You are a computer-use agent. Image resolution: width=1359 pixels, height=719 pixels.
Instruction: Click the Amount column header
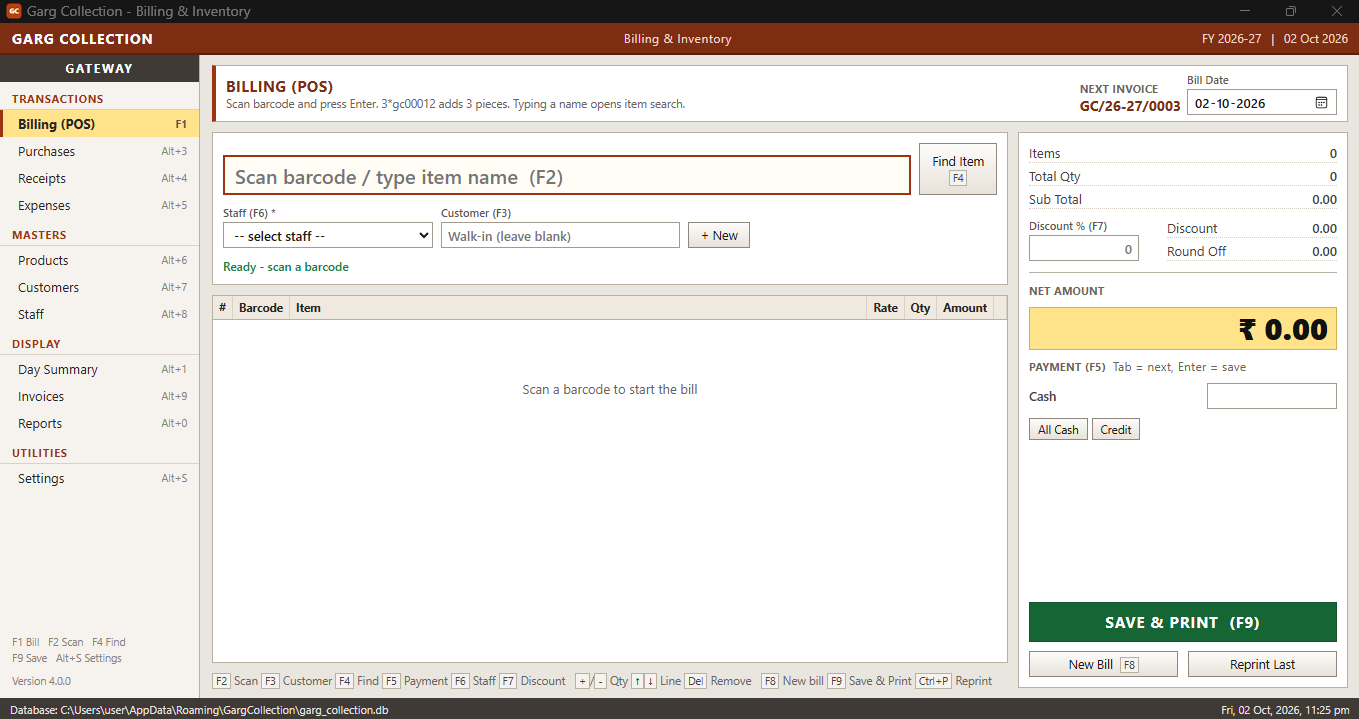tap(965, 307)
